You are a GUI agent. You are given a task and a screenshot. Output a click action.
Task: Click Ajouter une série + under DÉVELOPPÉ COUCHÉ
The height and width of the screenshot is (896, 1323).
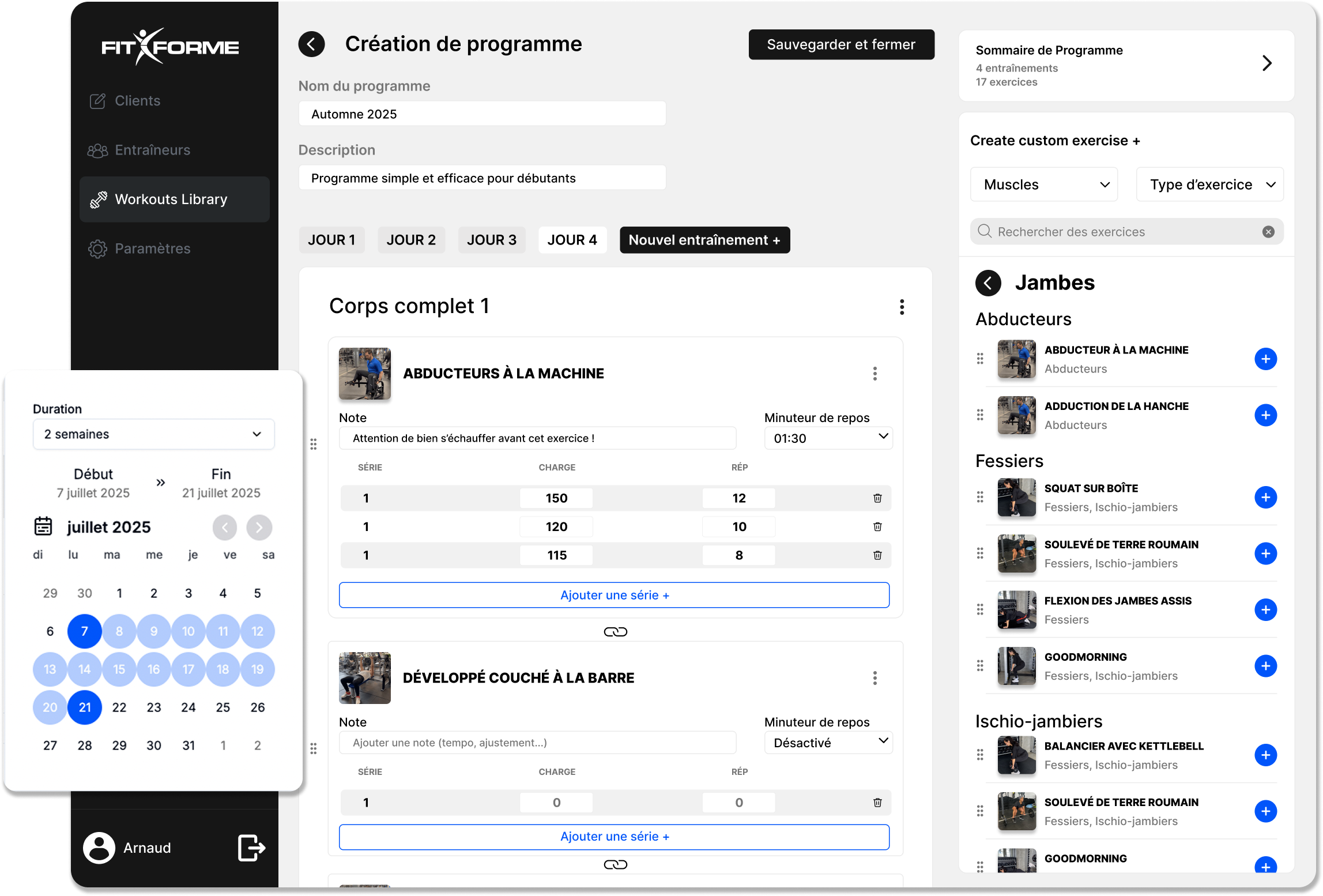[x=615, y=837]
